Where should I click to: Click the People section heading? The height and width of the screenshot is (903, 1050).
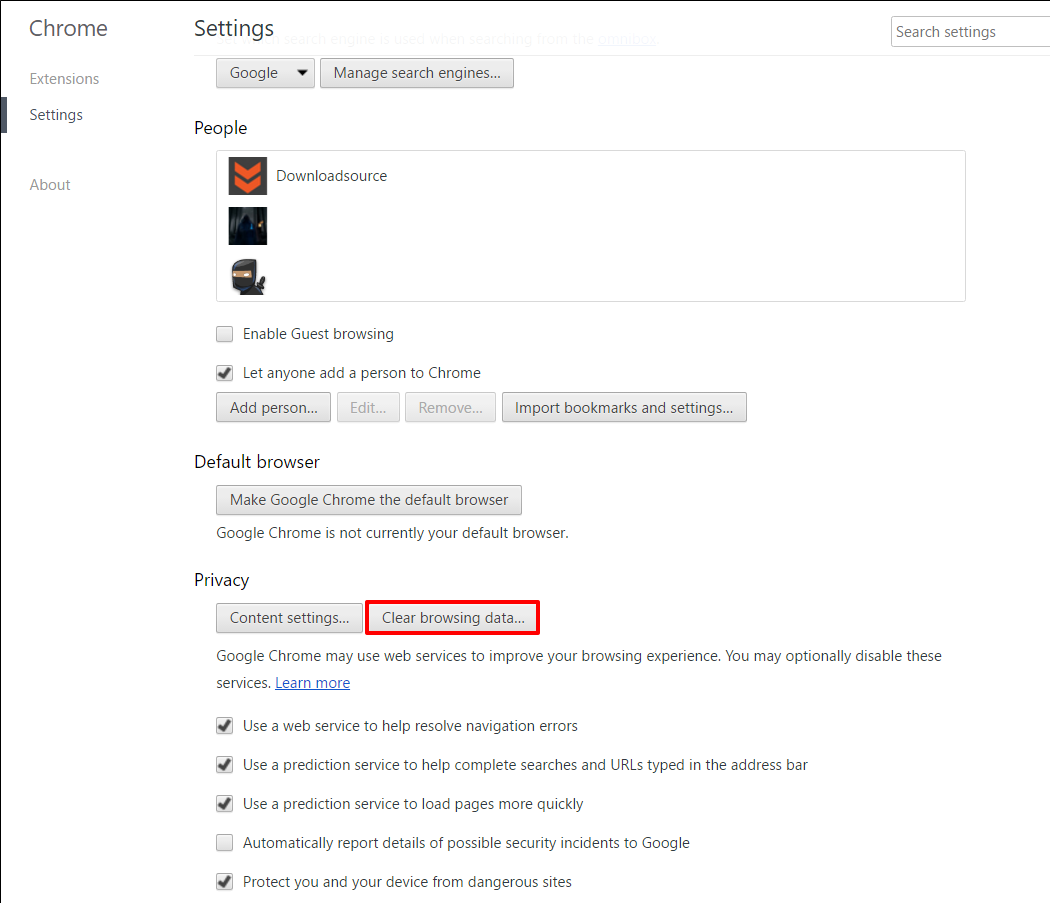pyautogui.click(x=220, y=128)
